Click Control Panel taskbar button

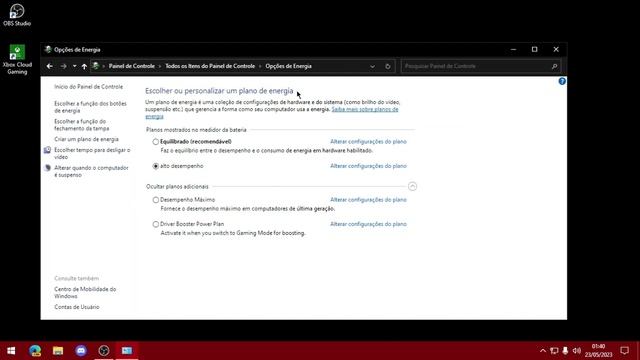tap(127, 351)
